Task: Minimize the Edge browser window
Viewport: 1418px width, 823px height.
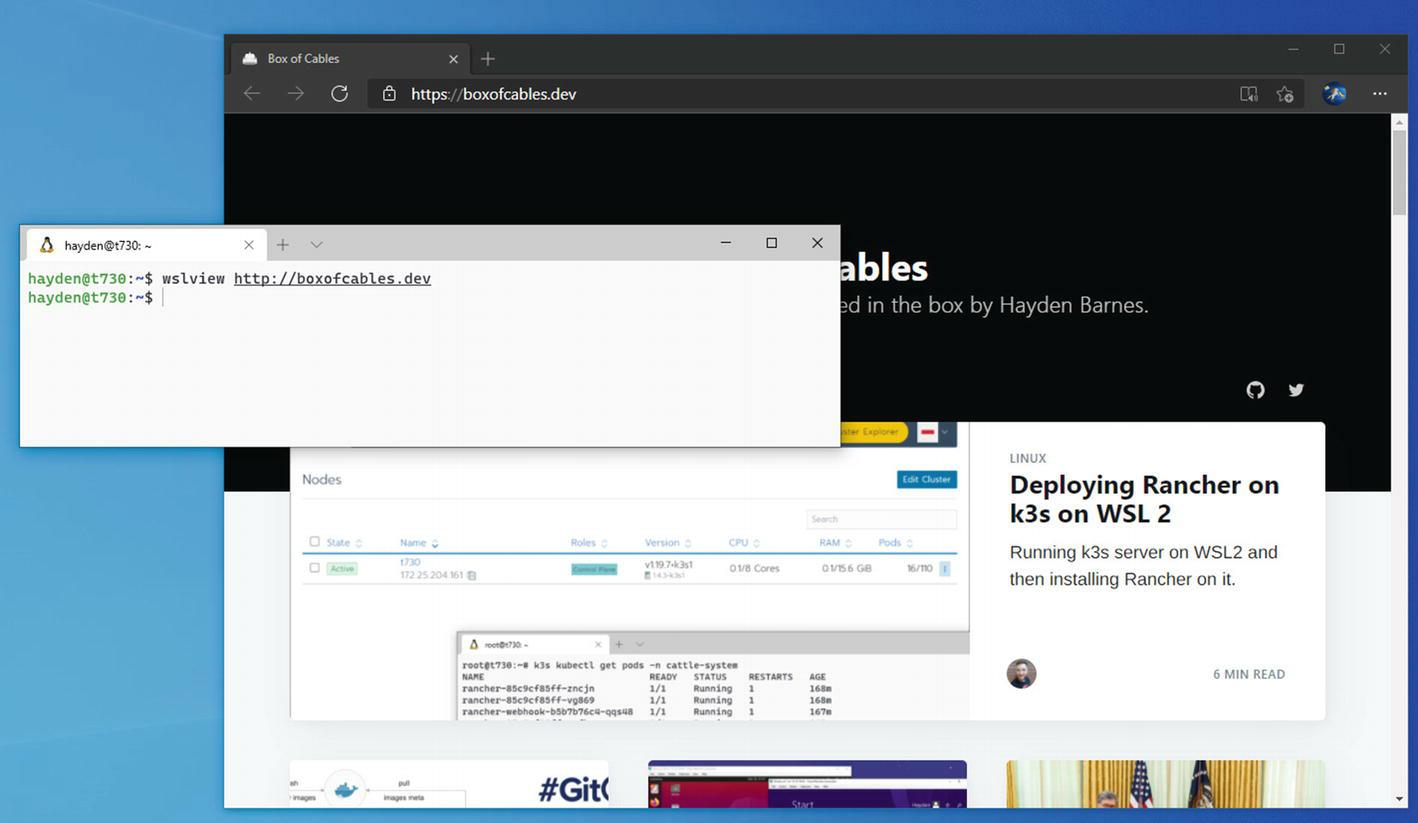Action: (1293, 49)
